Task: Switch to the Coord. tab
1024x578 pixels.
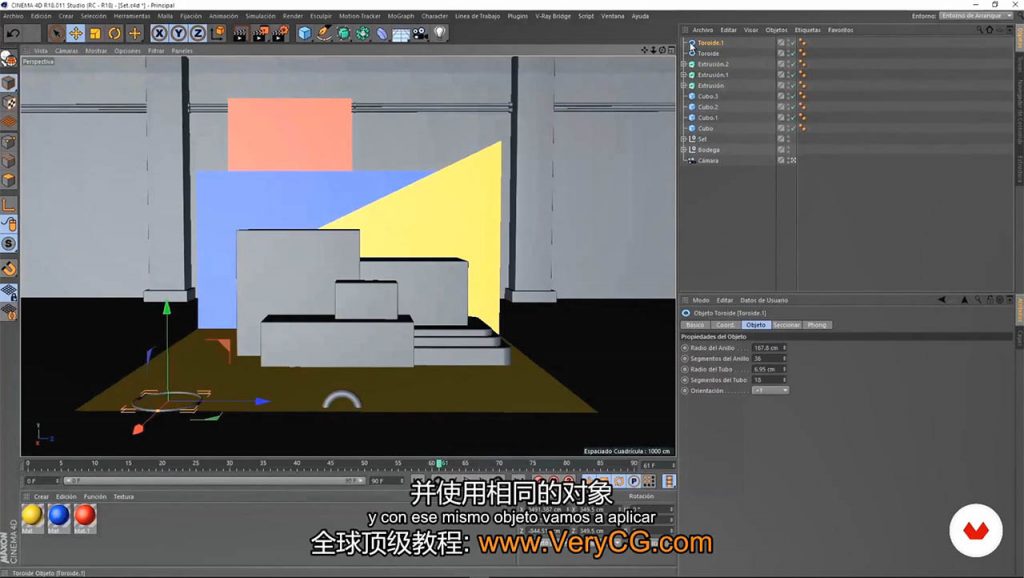Action: pyautogui.click(x=725, y=325)
